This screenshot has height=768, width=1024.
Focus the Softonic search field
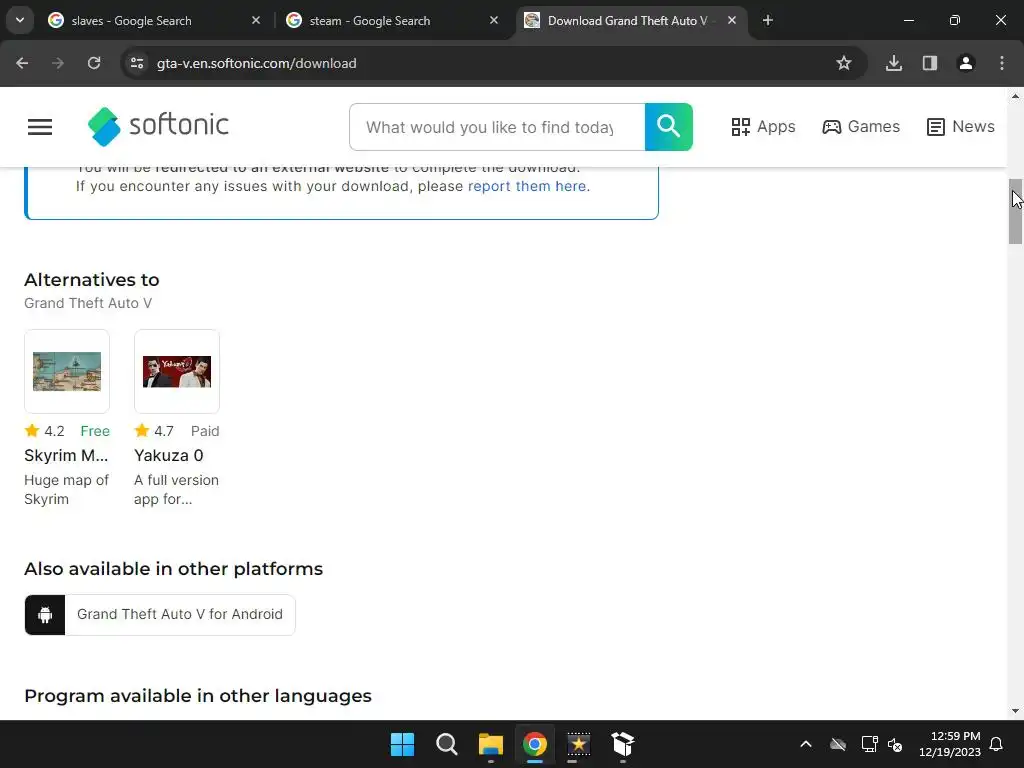[497, 127]
